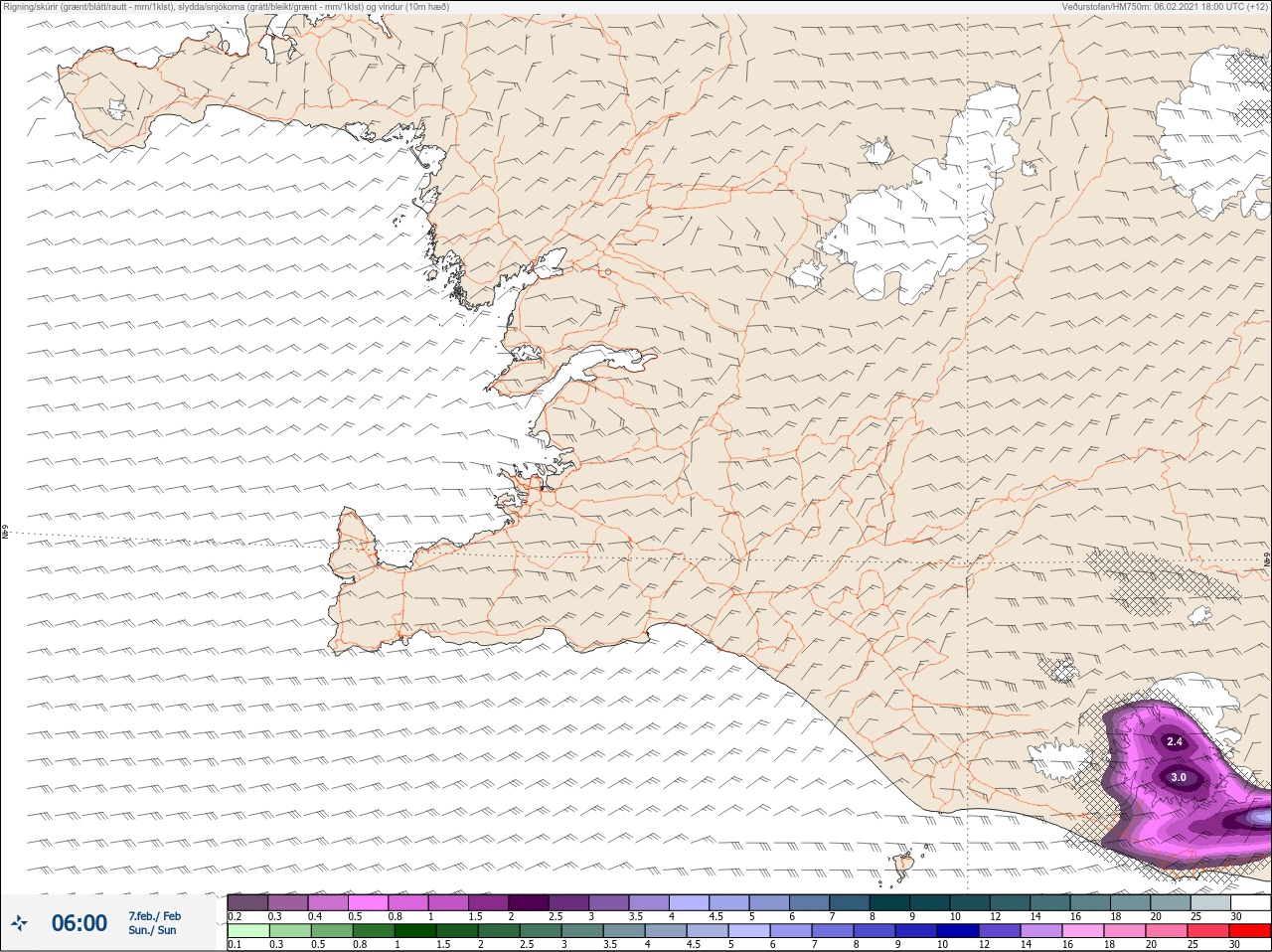This screenshot has height=952, width=1272.
Task: Click the 2.4 precipitation value label
Action: [1175, 741]
